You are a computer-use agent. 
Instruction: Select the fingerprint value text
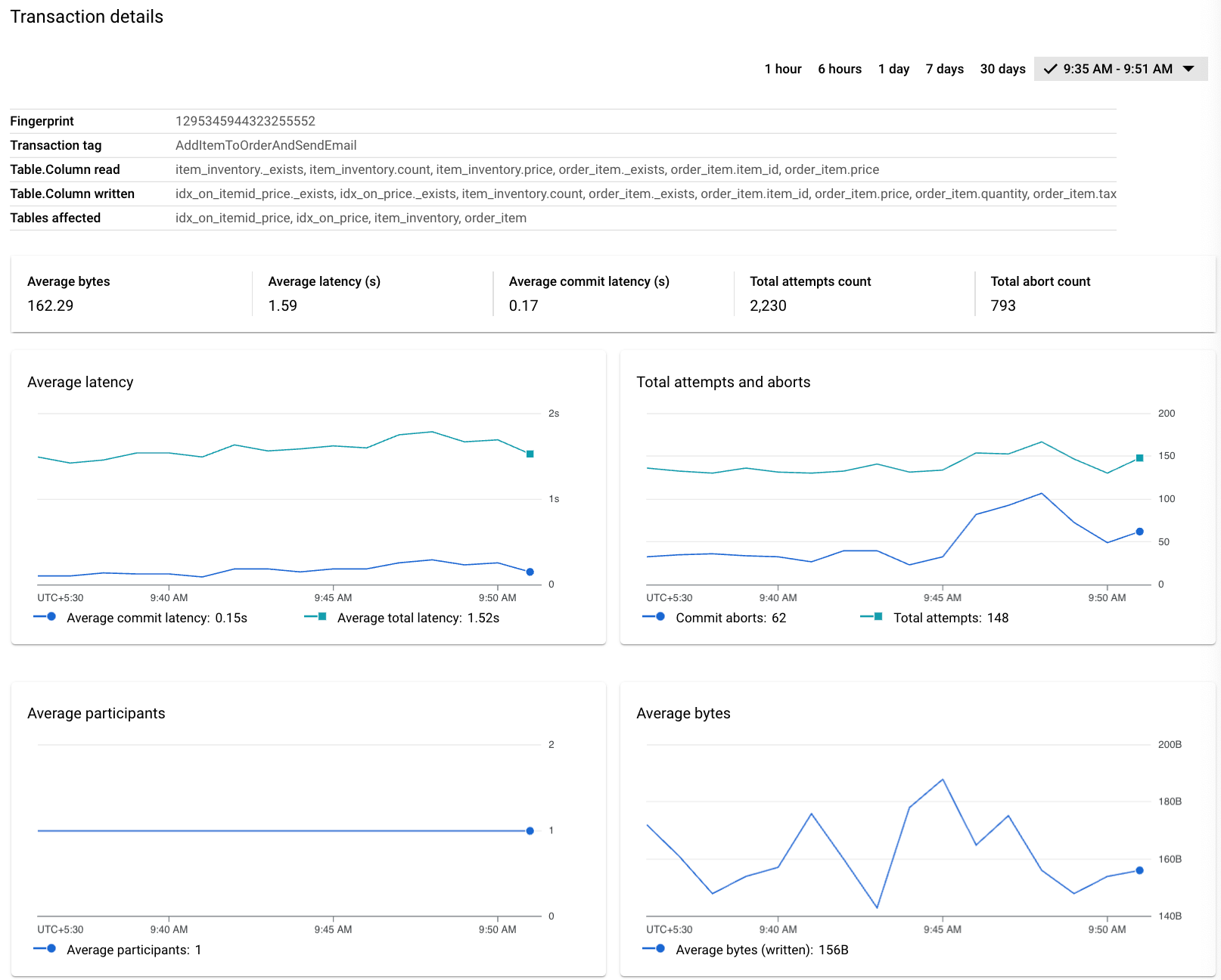click(246, 120)
